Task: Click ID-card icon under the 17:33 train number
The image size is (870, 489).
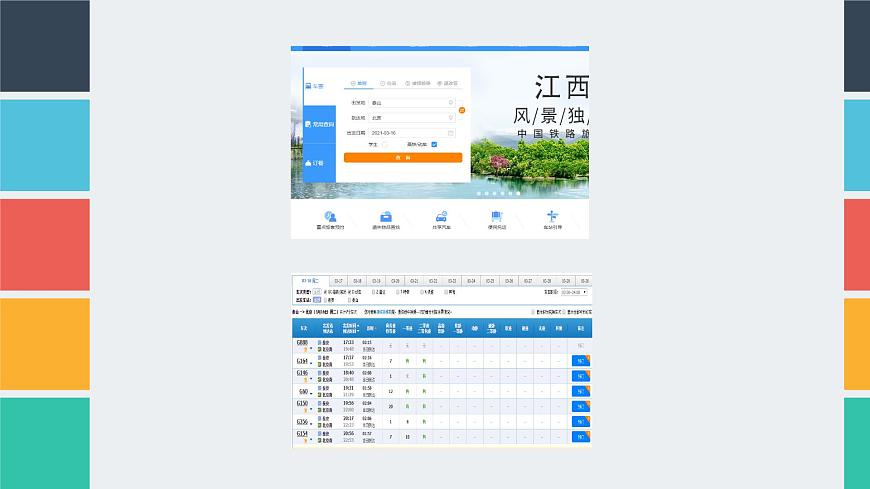Action: 305,350
